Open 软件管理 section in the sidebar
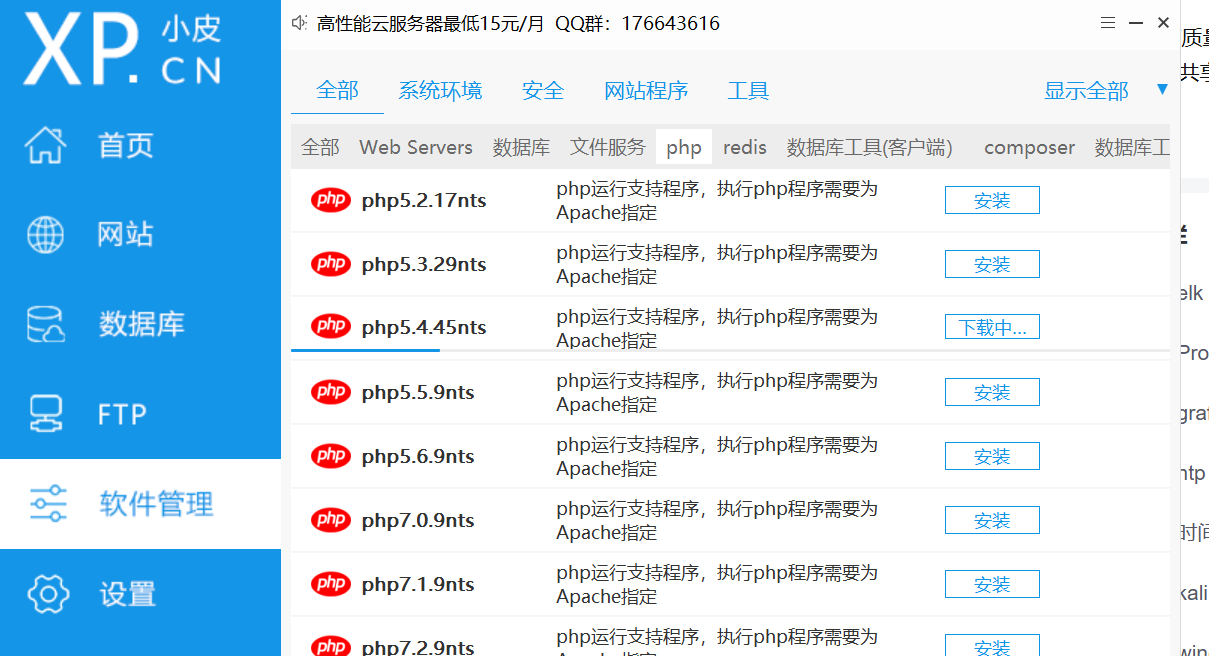The width and height of the screenshot is (1209, 656). 140,503
